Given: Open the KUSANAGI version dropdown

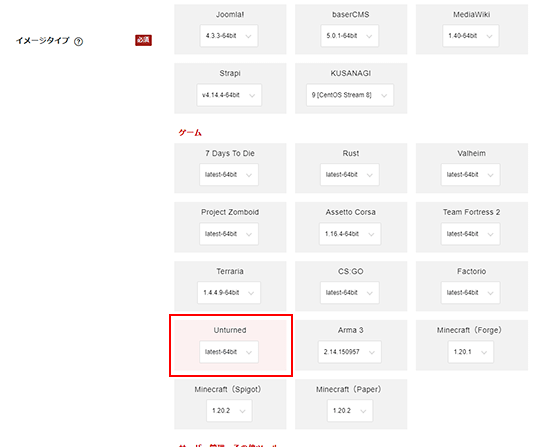Looking at the screenshot, I should 350,95.
